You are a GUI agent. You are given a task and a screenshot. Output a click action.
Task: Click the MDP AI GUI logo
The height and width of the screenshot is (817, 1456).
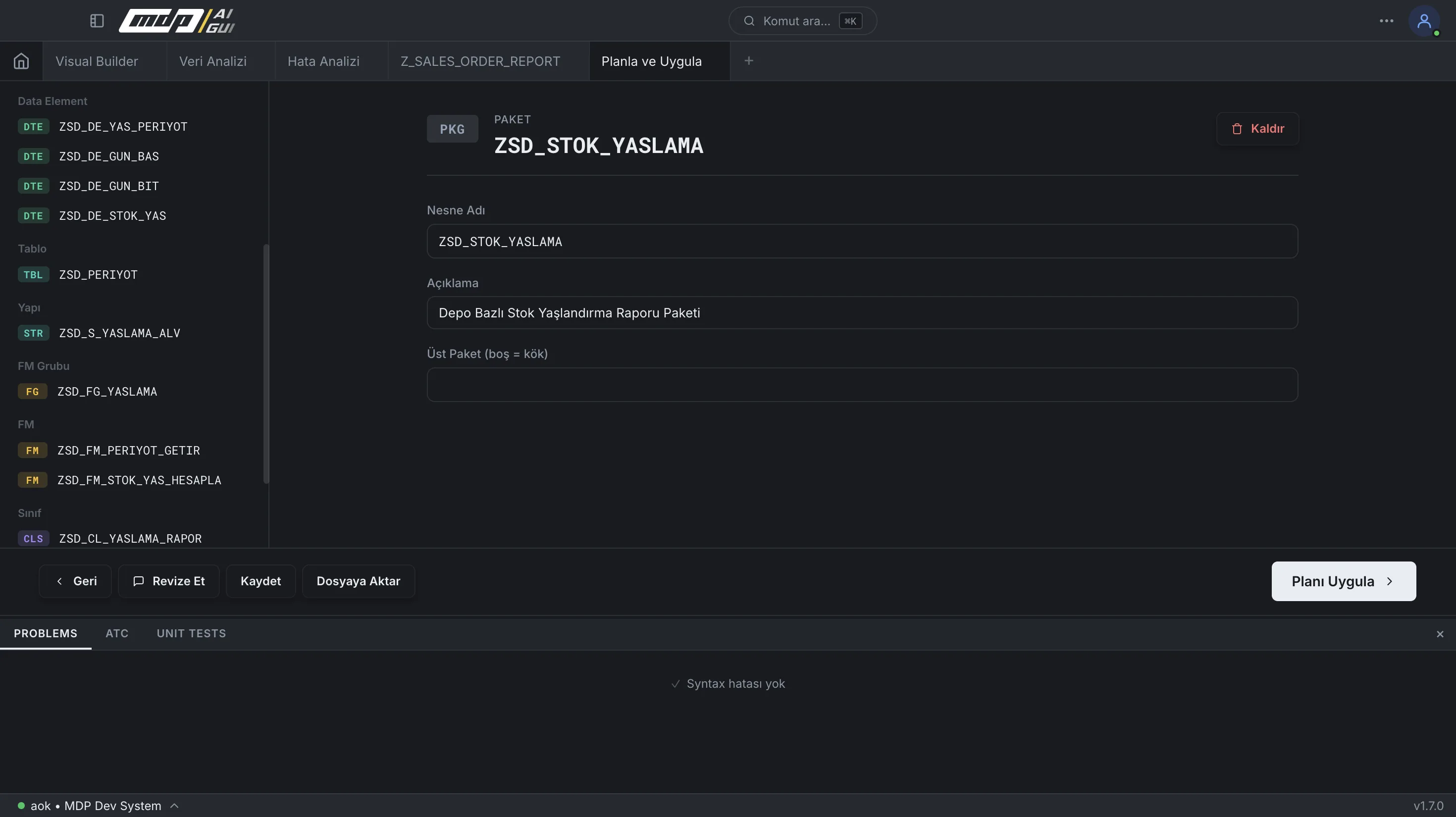coord(176,21)
